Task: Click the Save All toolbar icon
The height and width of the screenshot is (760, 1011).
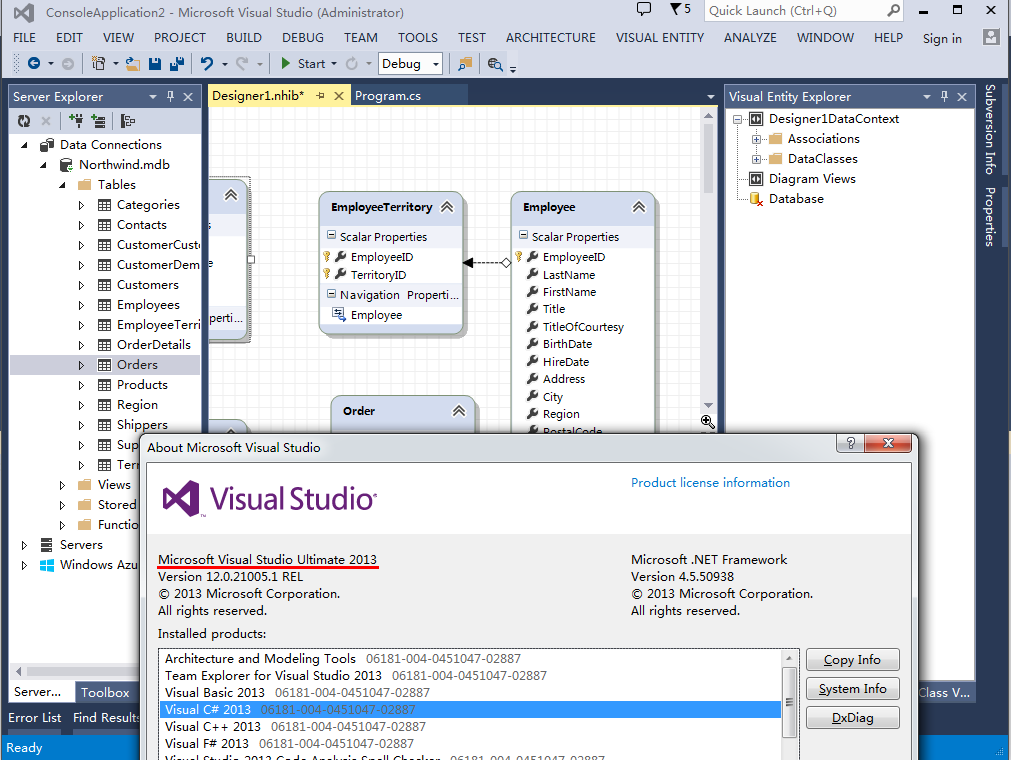Action: [x=177, y=63]
